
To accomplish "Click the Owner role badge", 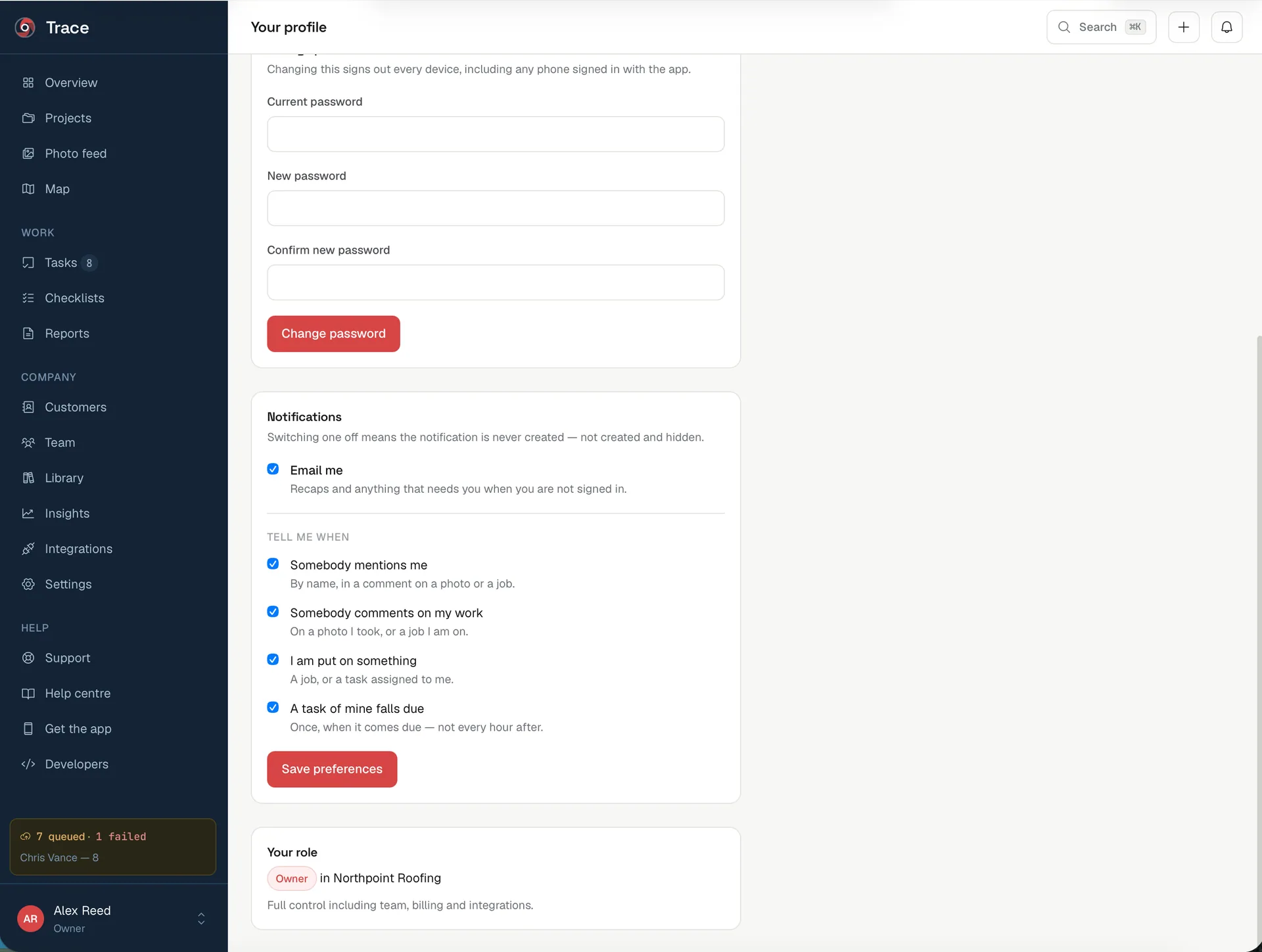I will 291,879.
